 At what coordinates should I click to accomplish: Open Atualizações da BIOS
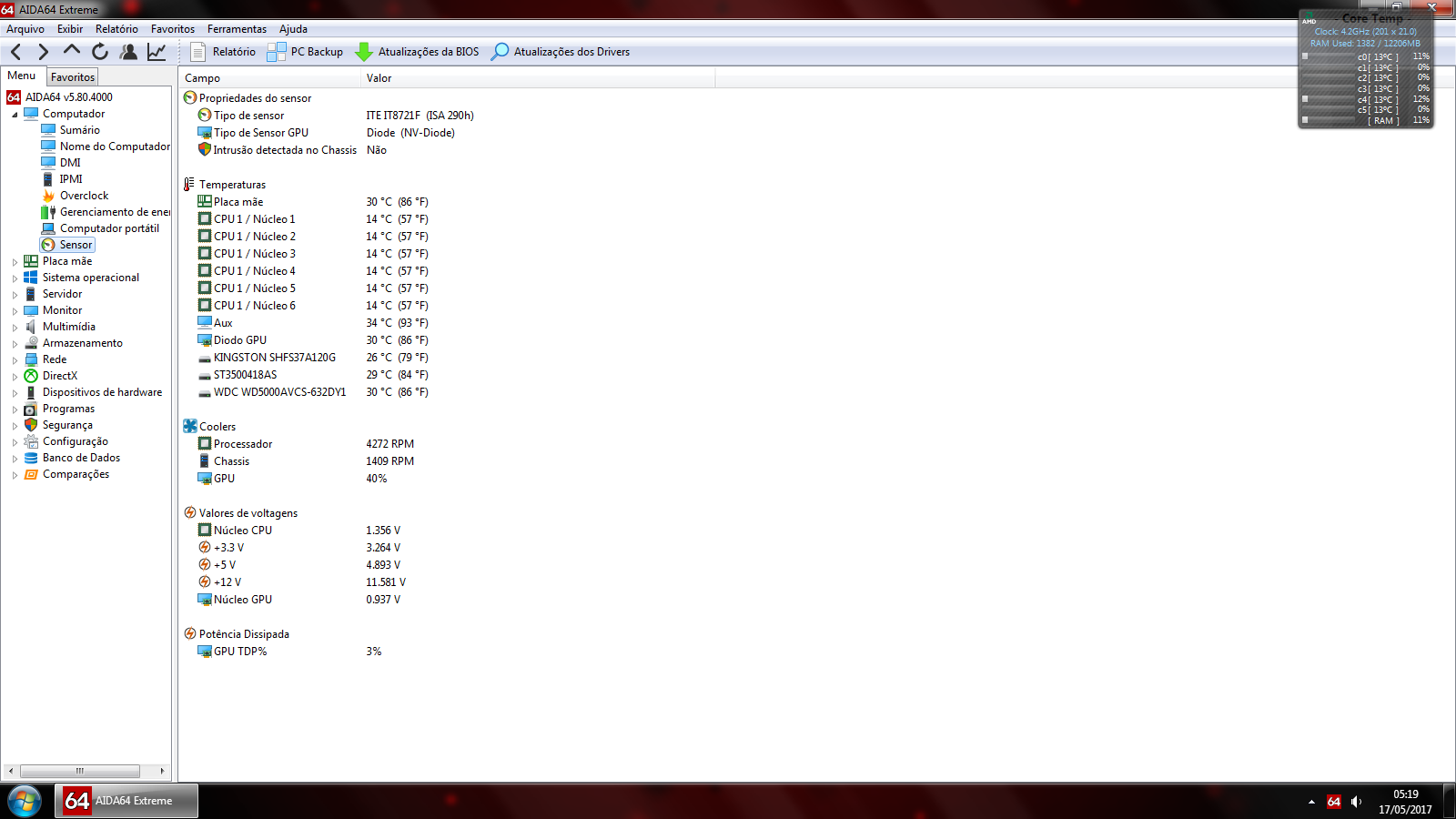[417, 52]
